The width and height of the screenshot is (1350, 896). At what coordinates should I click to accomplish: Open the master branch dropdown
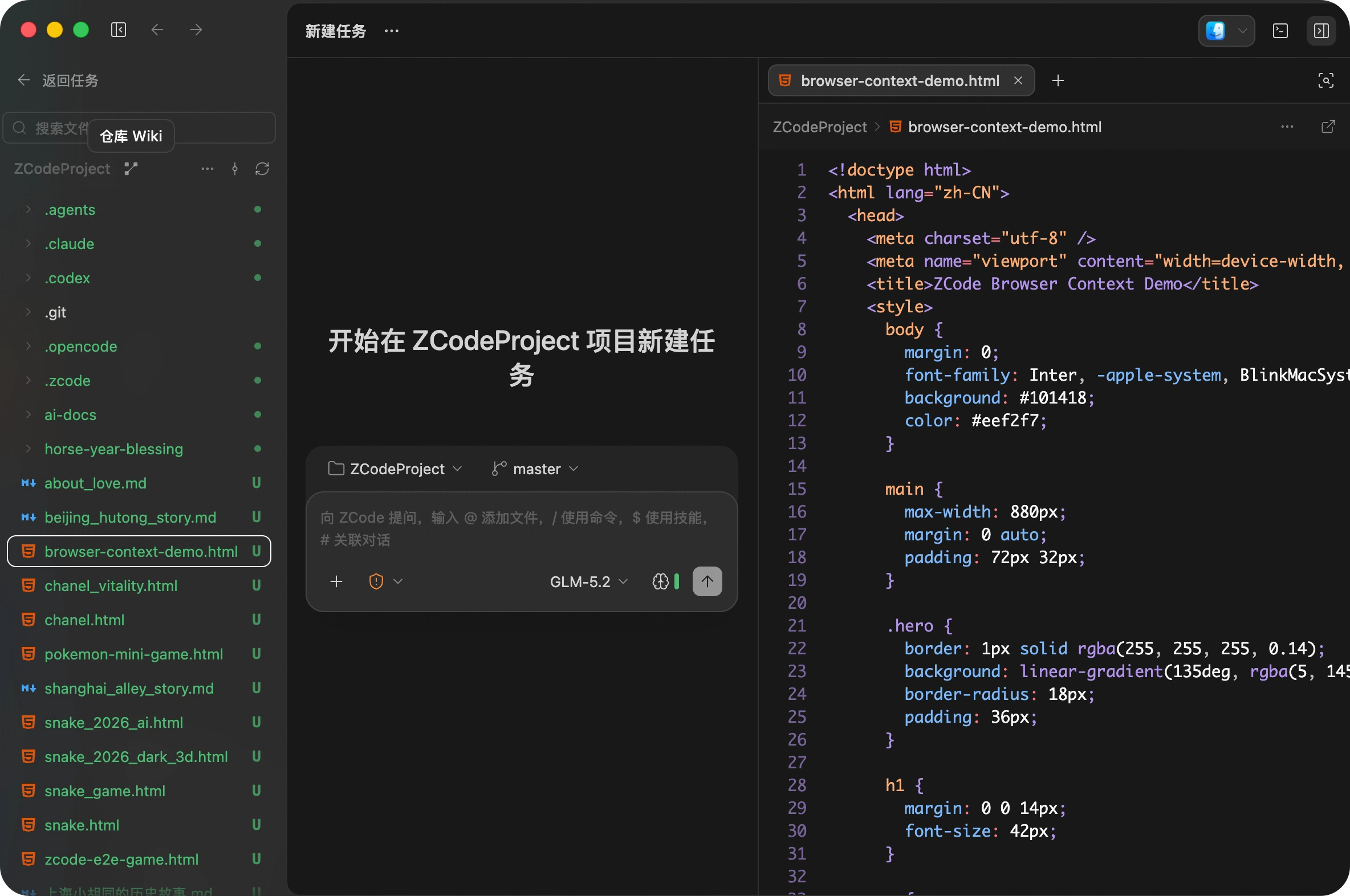[x=535, y=469]
